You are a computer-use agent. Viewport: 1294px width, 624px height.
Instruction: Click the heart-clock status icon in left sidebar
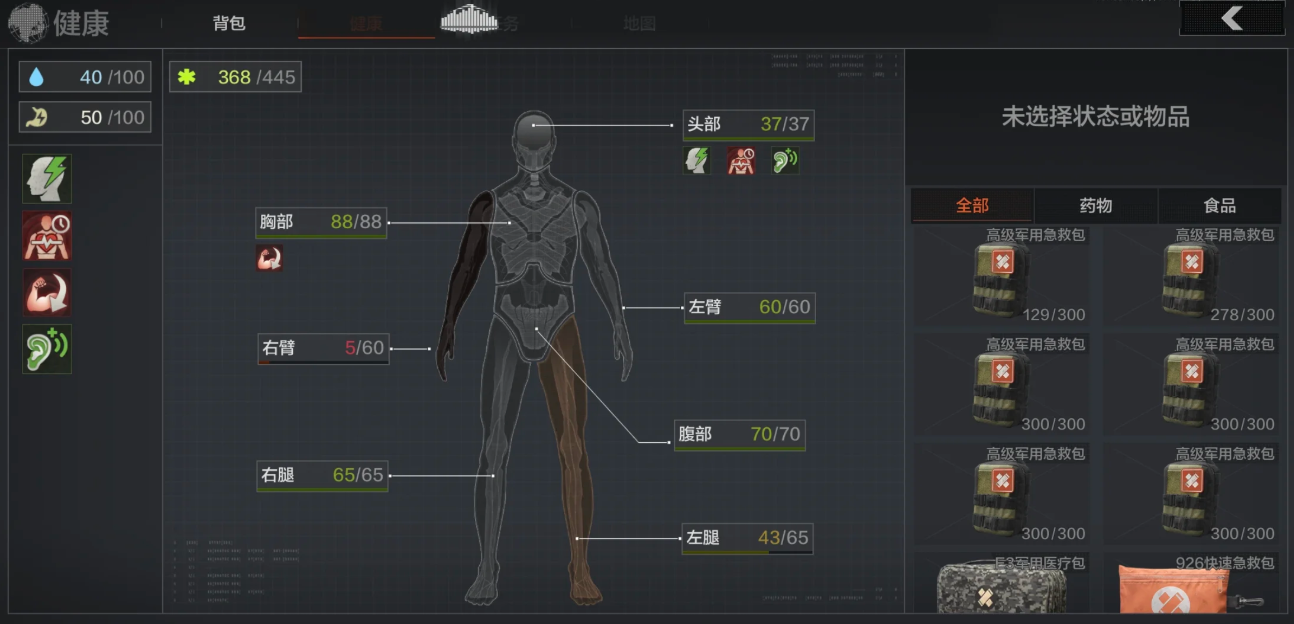[x=47, y=236]
